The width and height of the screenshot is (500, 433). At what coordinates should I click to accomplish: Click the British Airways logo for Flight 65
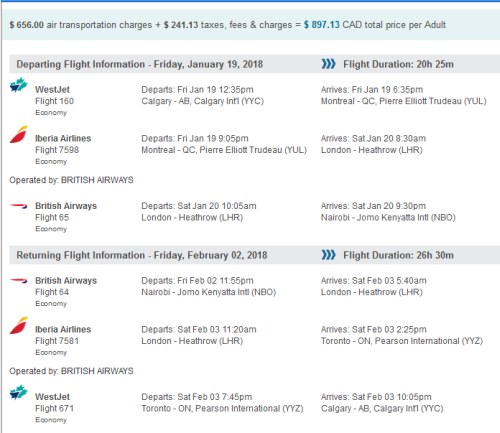(18, 206)
